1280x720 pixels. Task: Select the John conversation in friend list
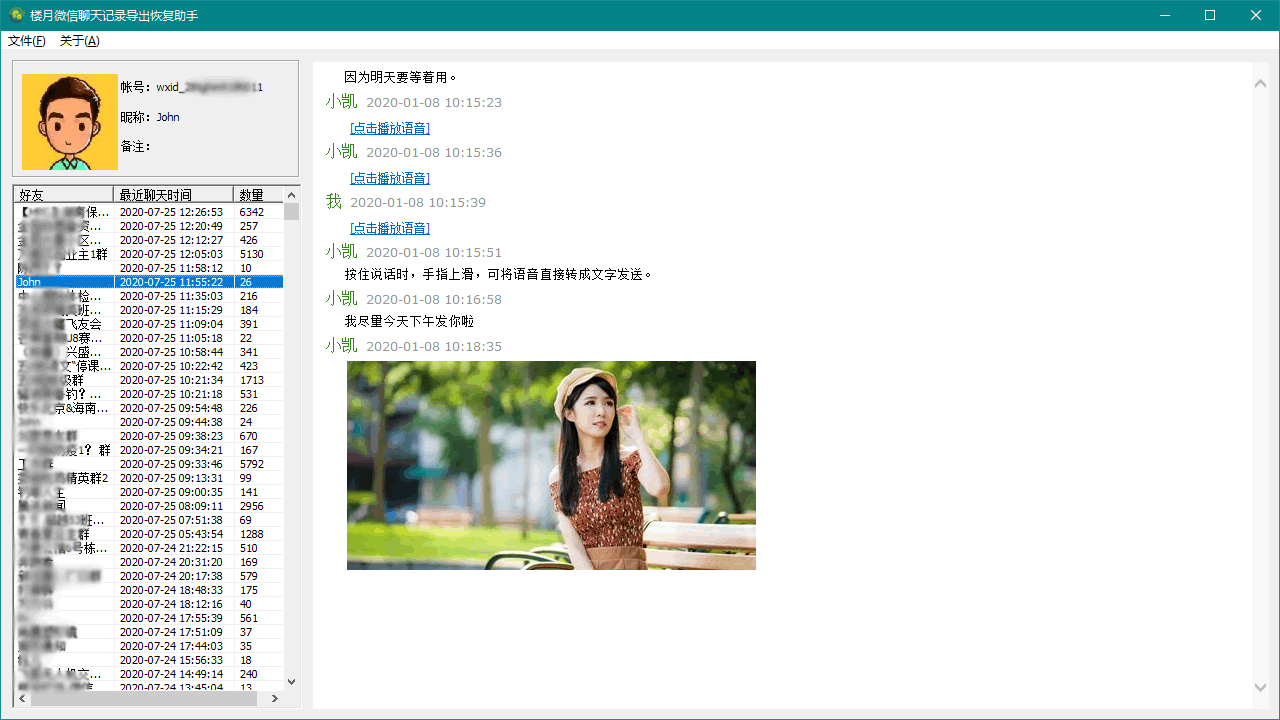point(60,282)
